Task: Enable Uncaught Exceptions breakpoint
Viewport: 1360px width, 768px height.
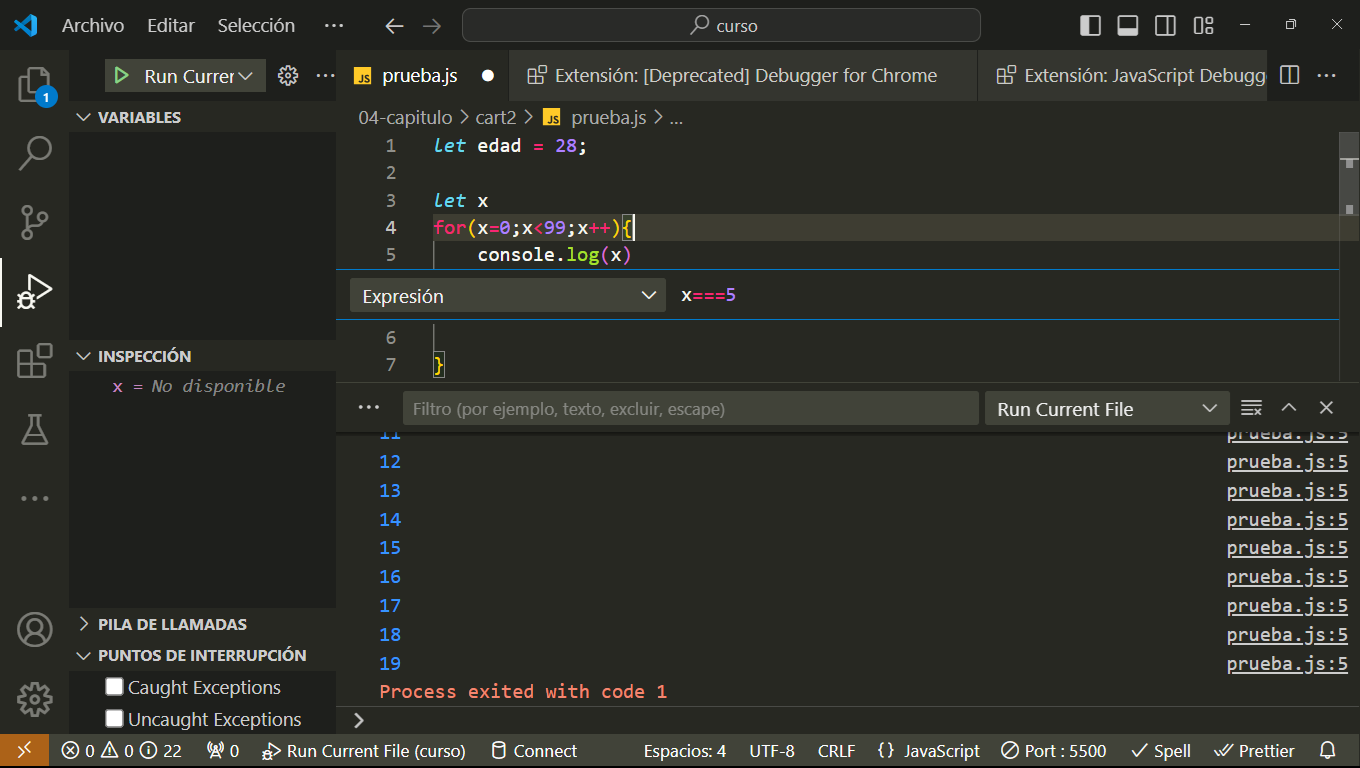Action: pyautogui.click(x=114, y=719)
